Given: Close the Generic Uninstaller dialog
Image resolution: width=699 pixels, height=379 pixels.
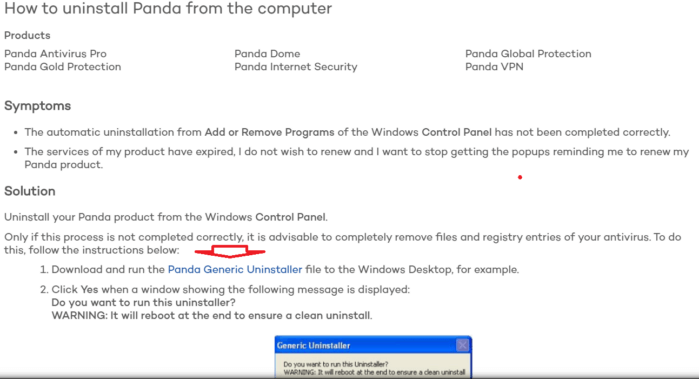Looking at the screenshot, I should [463, 345].
